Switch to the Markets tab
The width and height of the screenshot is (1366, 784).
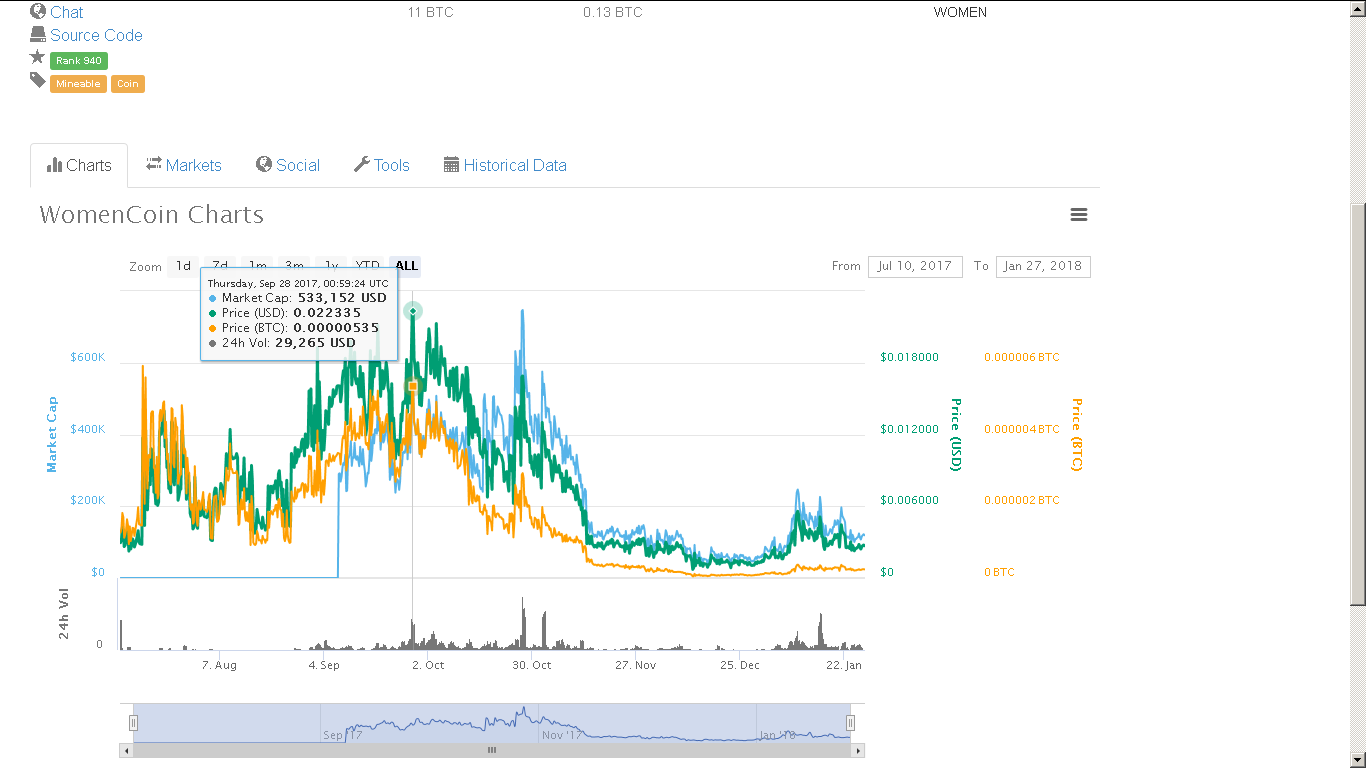point(184,165)
